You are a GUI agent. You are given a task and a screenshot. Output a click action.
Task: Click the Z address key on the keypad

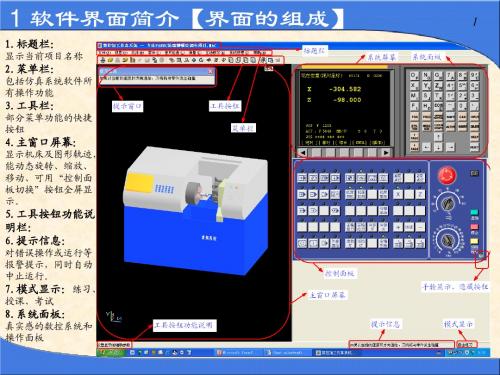click(x=438, y=86)
